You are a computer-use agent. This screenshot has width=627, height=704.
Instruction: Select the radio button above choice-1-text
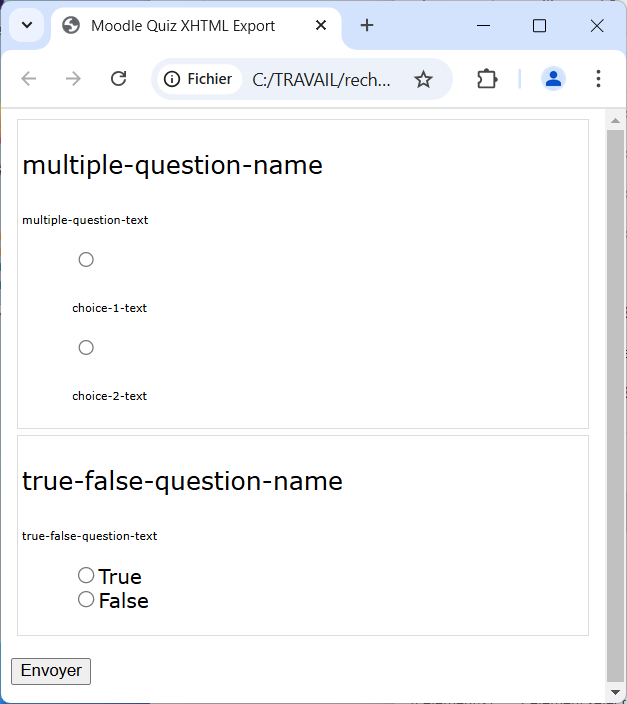tap(86, 260)
